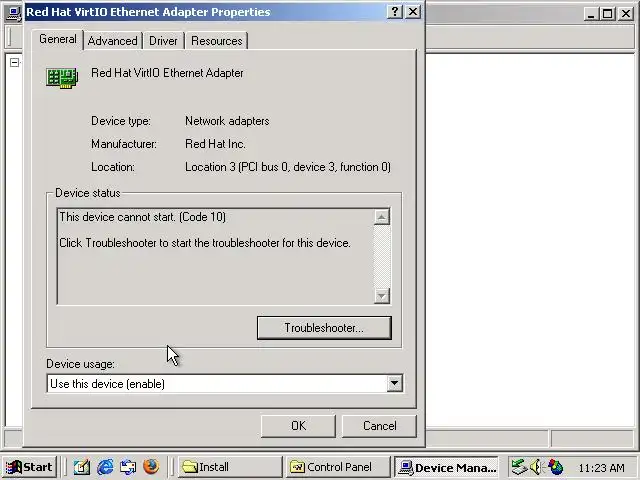Close the Adapter Properties dialog
Viewport: 640px width, 480px height.
pos(413,12)
